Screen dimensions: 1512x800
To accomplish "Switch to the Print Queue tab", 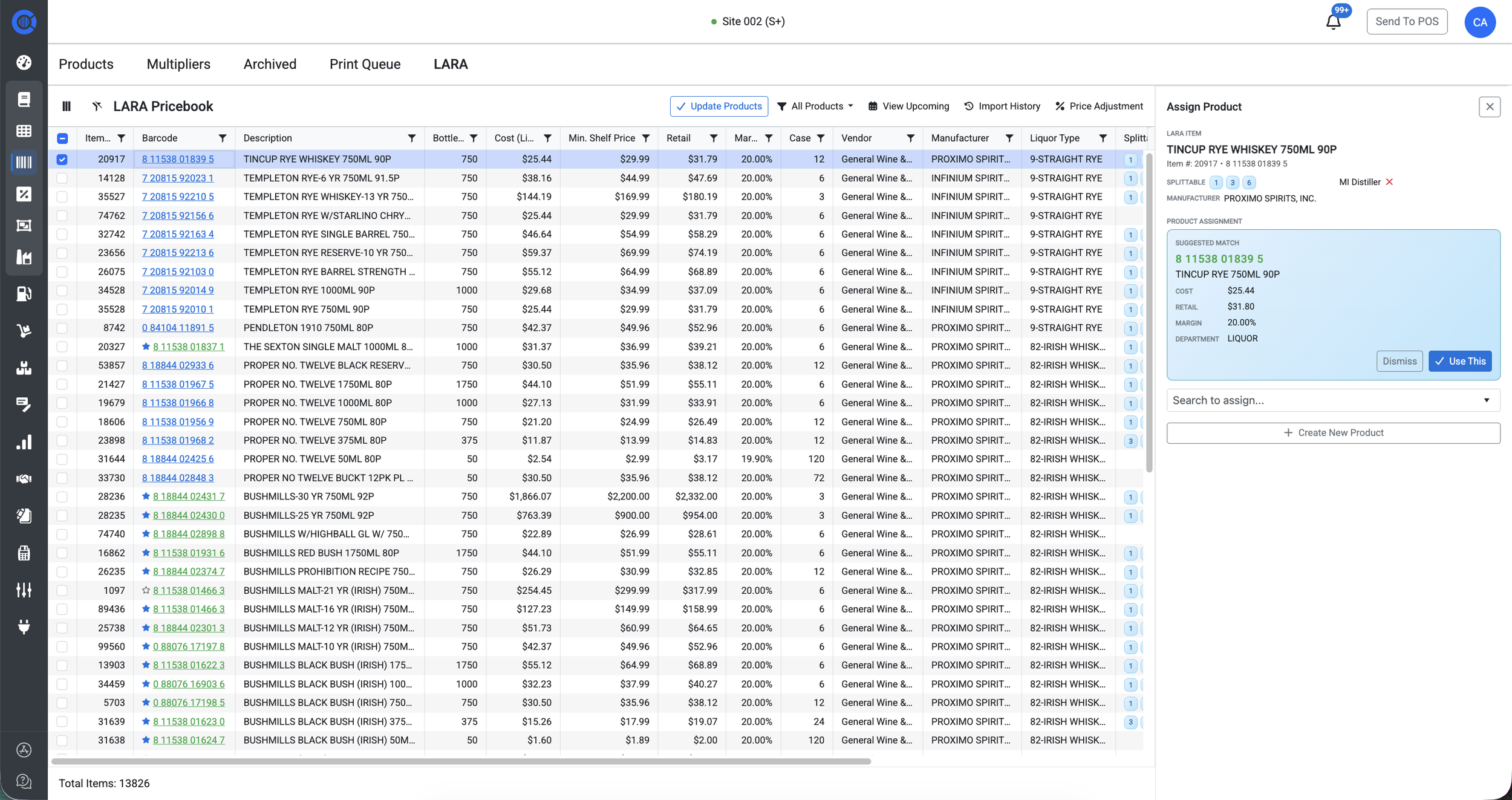I will (365, 64).
